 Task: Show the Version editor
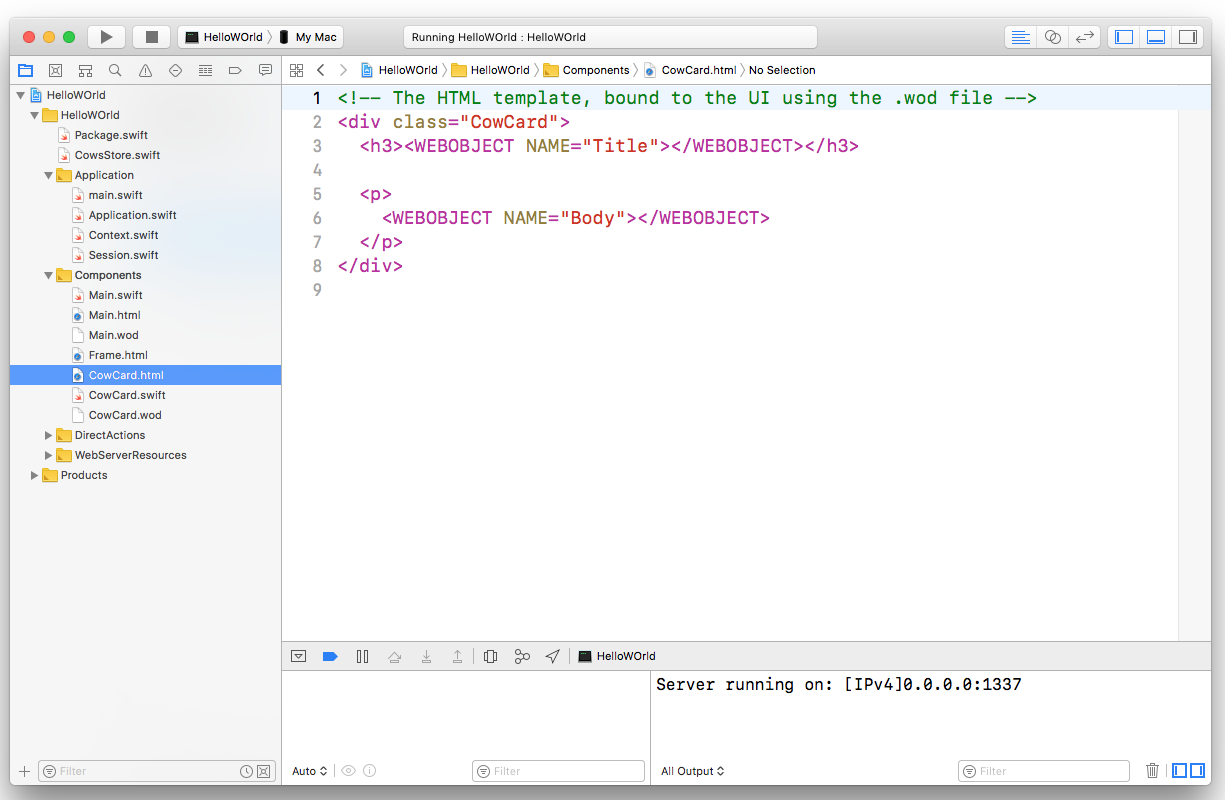coord(1084,37)
